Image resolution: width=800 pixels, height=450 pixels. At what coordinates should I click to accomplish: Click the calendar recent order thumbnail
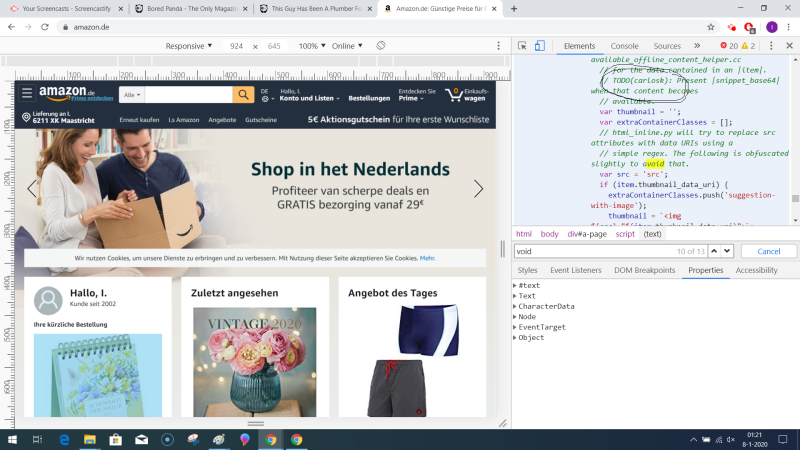(x=98, y=375)
